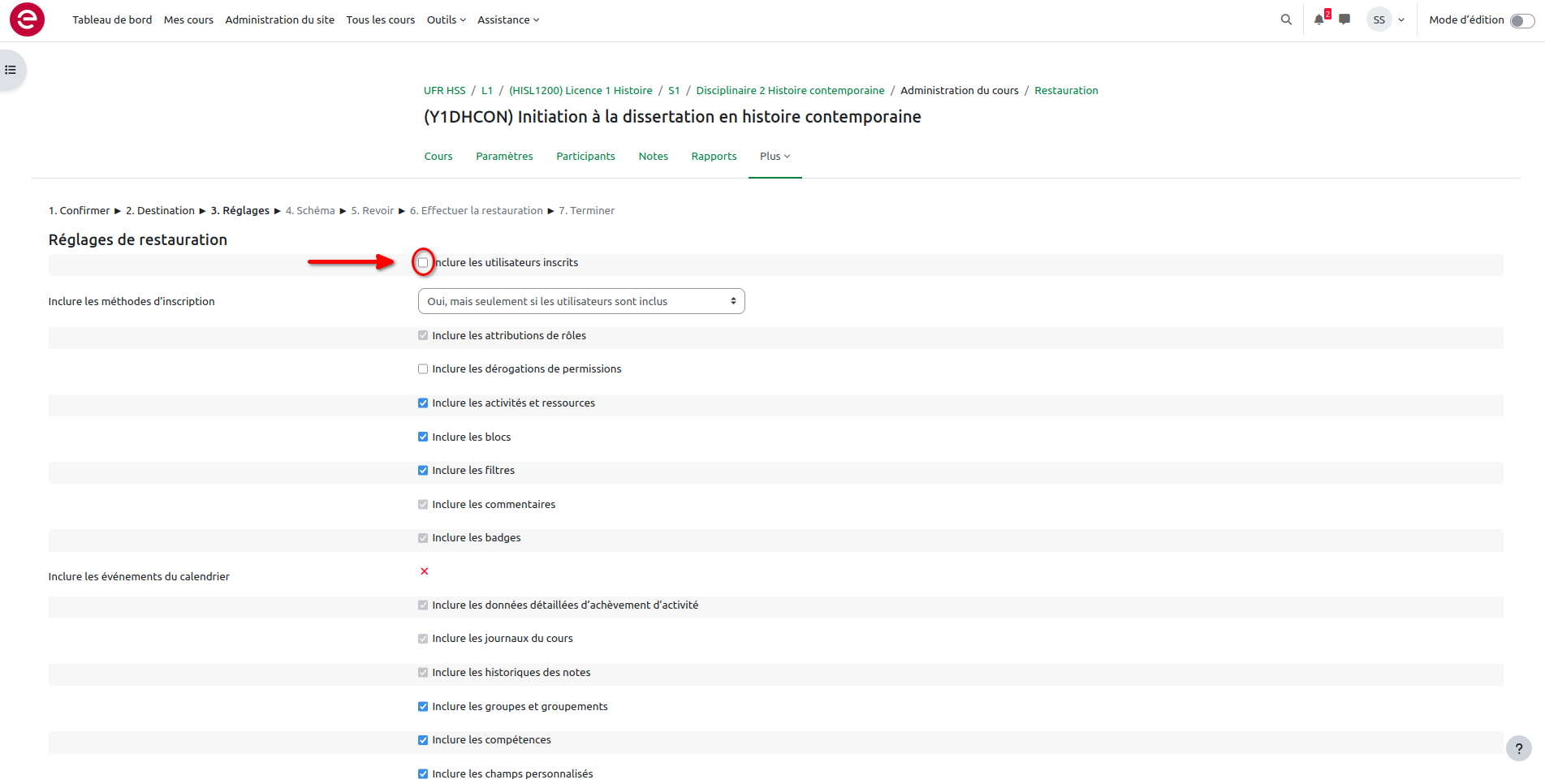1545x784 pixels.
Task: Enable Inclure les dérogations de permissions
Action: click(x=423, y=369)
